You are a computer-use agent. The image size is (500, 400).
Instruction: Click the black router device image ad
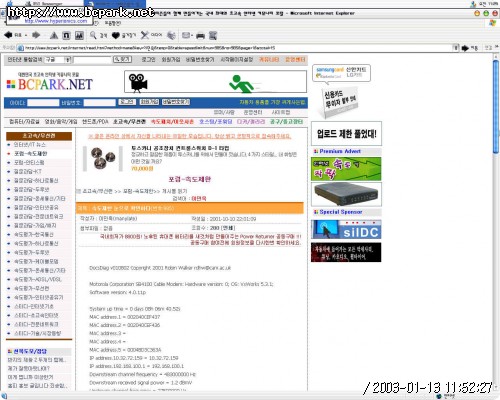(346, 194)
